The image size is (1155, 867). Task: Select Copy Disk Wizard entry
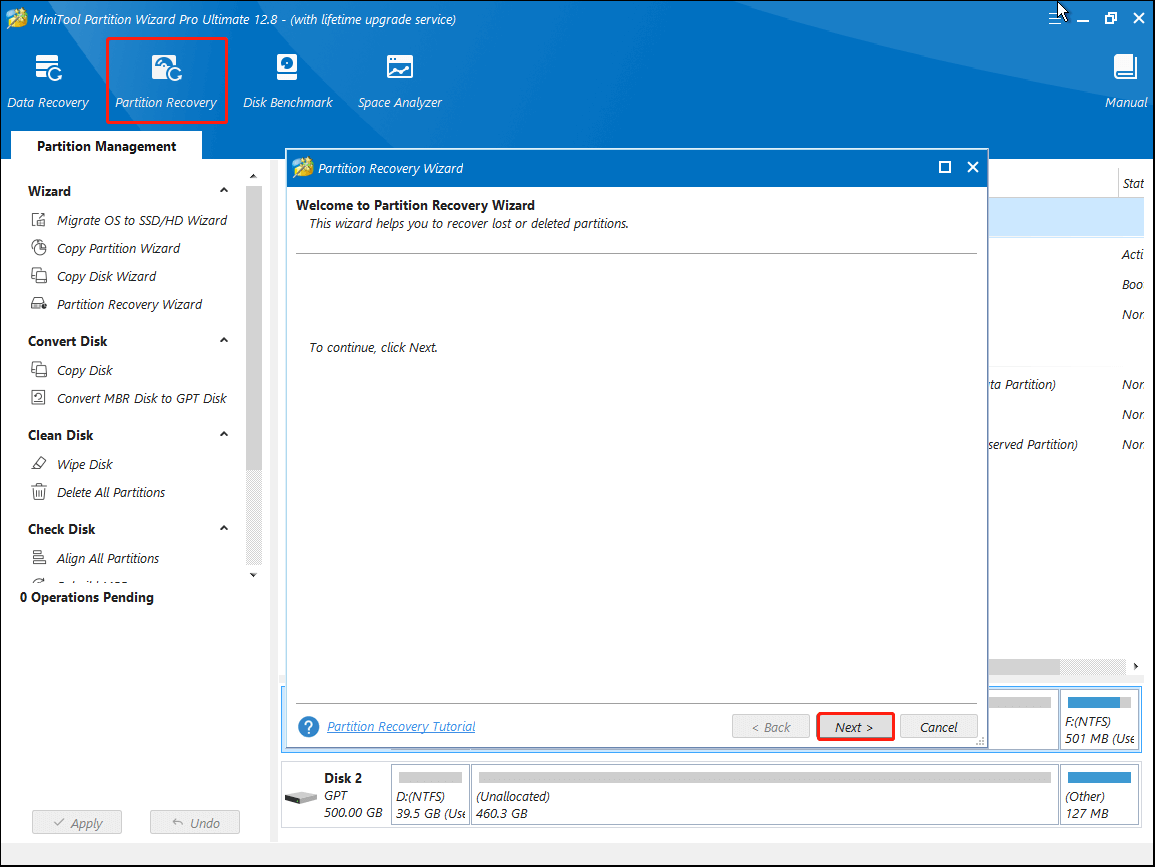pyautogui.click(x=107, y=276)
